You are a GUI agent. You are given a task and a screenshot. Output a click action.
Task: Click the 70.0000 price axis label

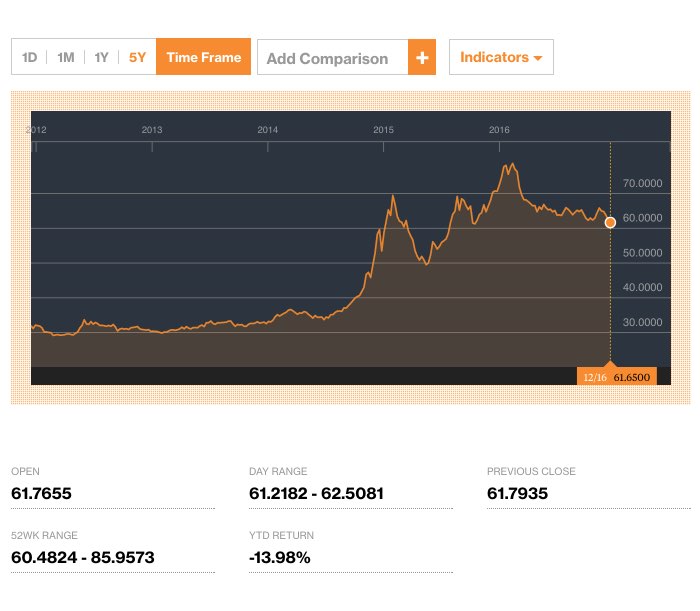642,183
